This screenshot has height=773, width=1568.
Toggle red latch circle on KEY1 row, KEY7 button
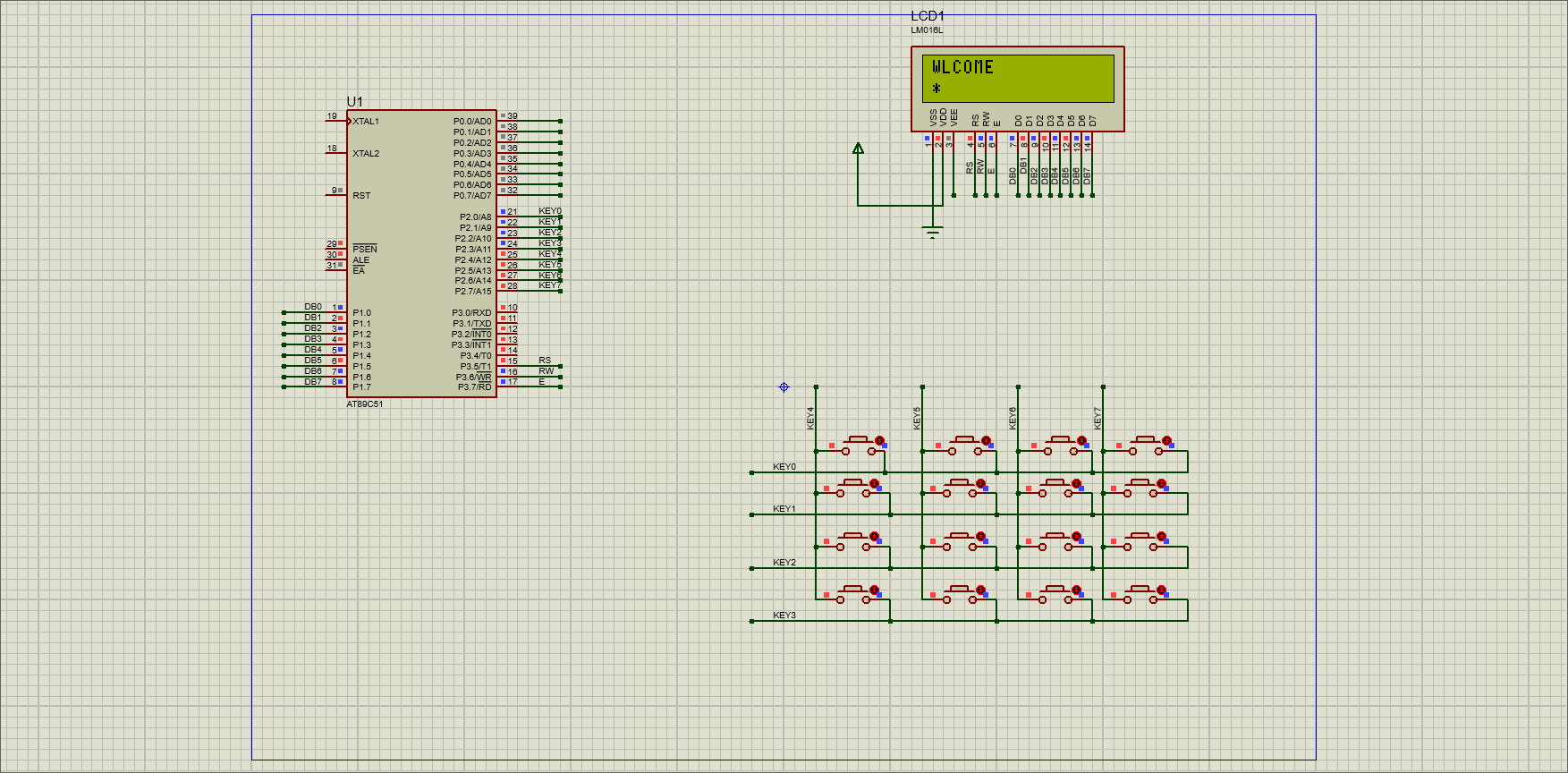pos(1161,483)
